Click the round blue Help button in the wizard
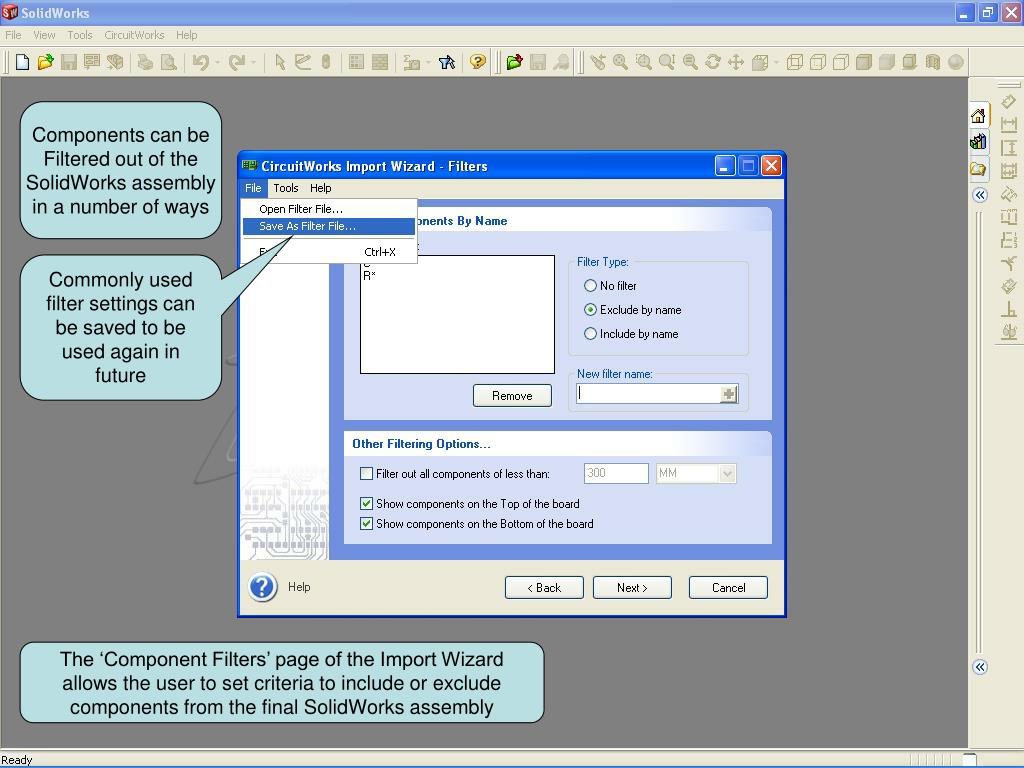This screenshot has width=1024, height=768. pos(263,587)
